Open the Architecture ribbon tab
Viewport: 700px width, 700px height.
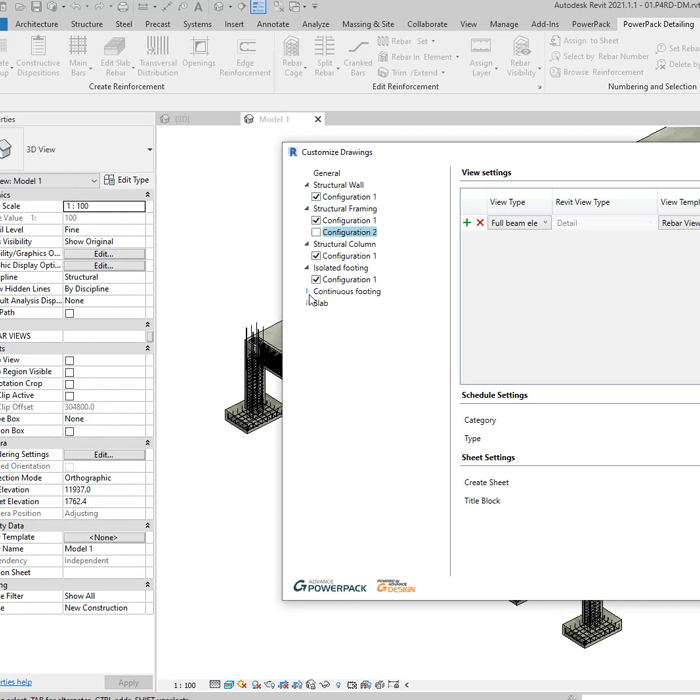coord(37,24)
